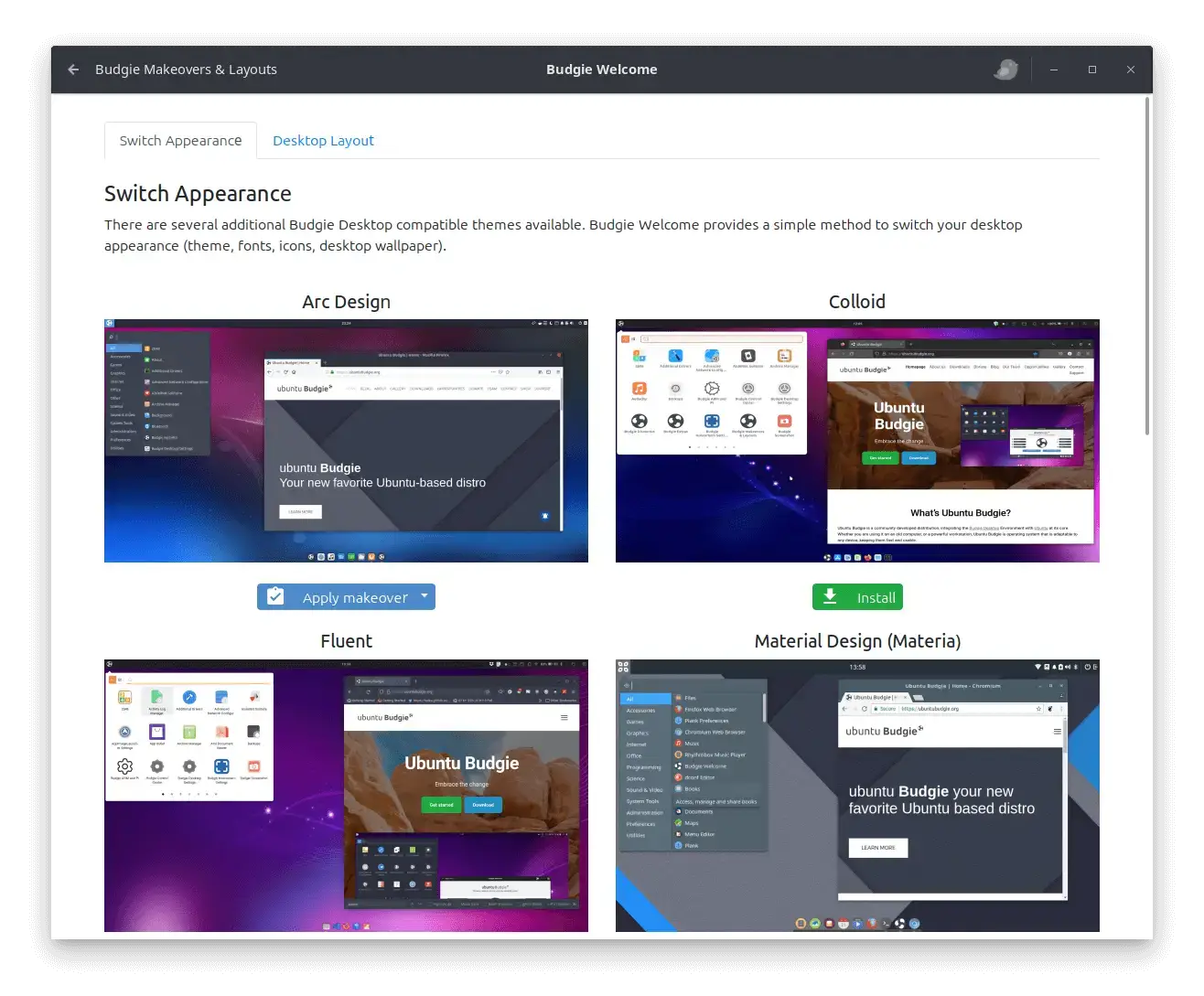Click the 'Material Design (Materia)' heading
Screen dimensions: 1204x996
point(857,641)
